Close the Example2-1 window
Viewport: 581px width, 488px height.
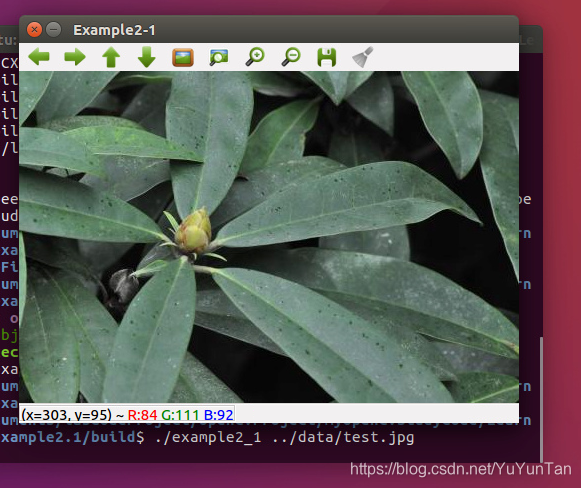pyautogui.click(x=34, y=29)
